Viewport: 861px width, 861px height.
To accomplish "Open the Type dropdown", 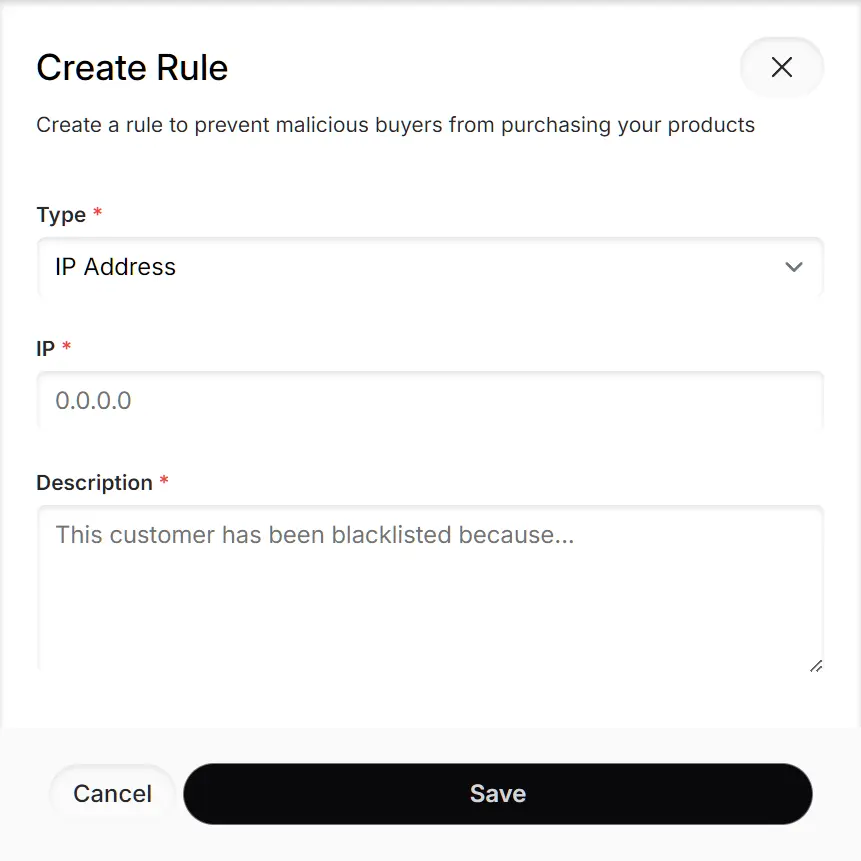I will click(x=430, y=267).
